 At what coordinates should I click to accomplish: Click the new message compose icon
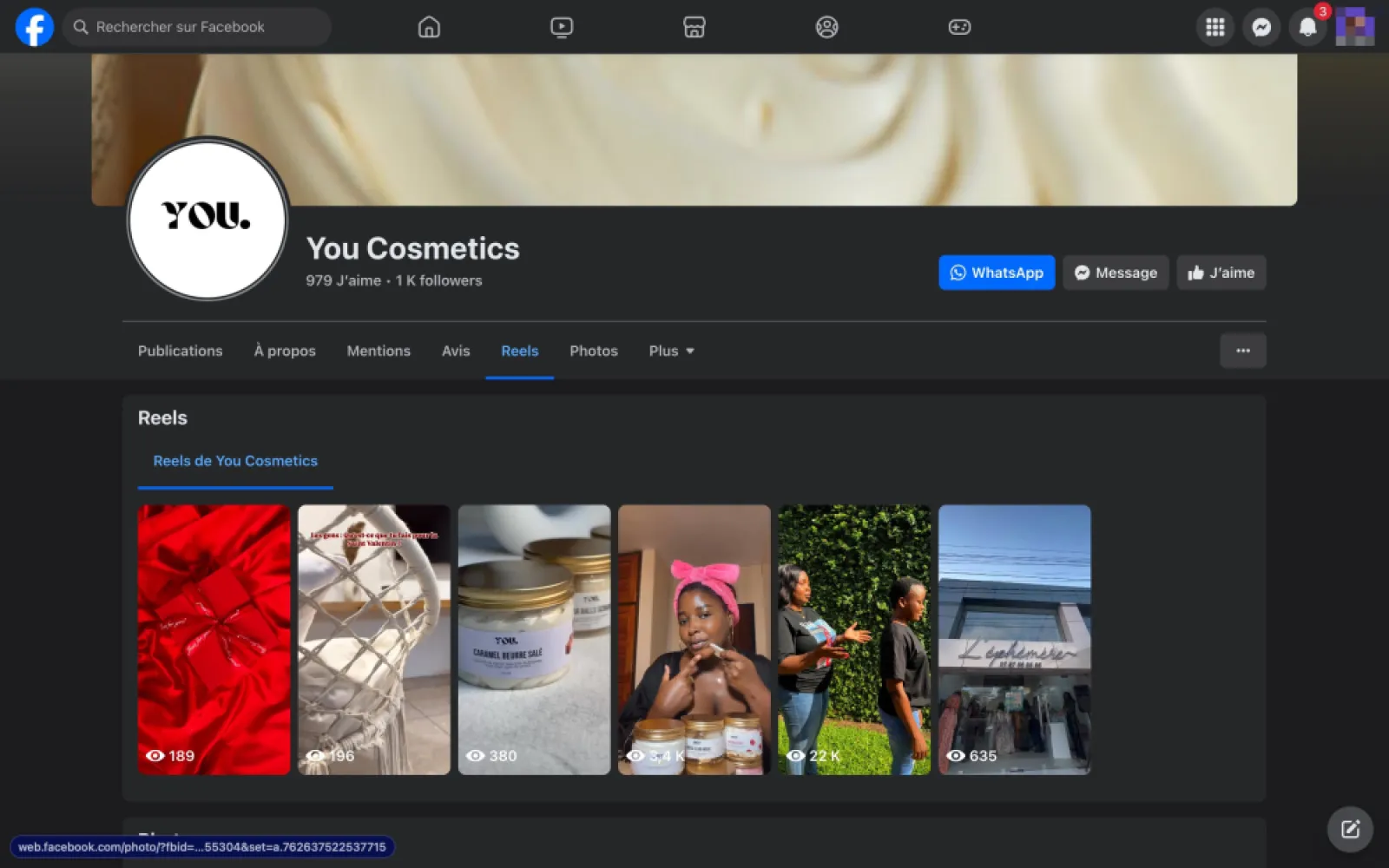coord(1350,829)
